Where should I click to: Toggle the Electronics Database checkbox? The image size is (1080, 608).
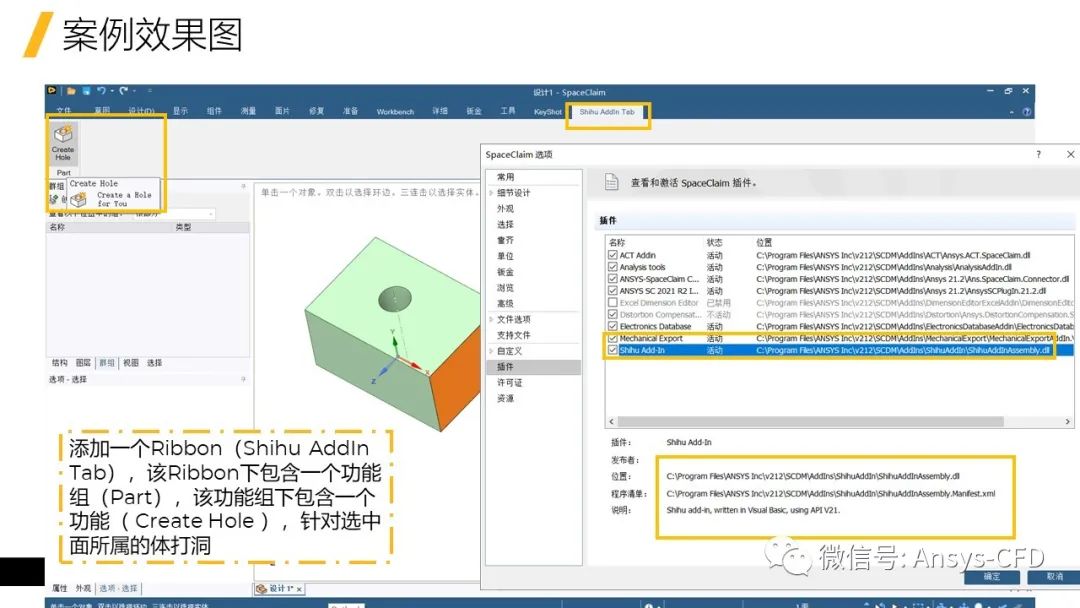(x=612, y=326)
